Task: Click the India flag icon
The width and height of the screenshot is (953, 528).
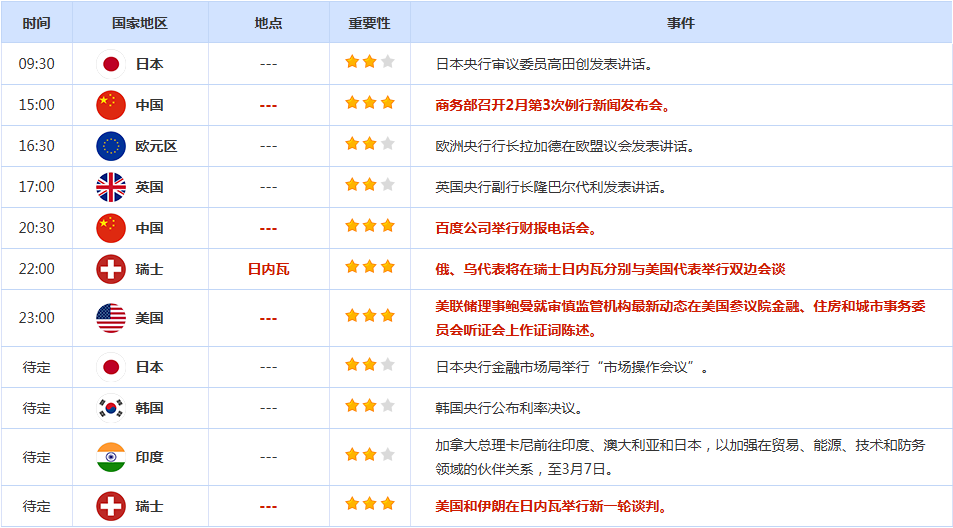Action: tap(111, 457)
